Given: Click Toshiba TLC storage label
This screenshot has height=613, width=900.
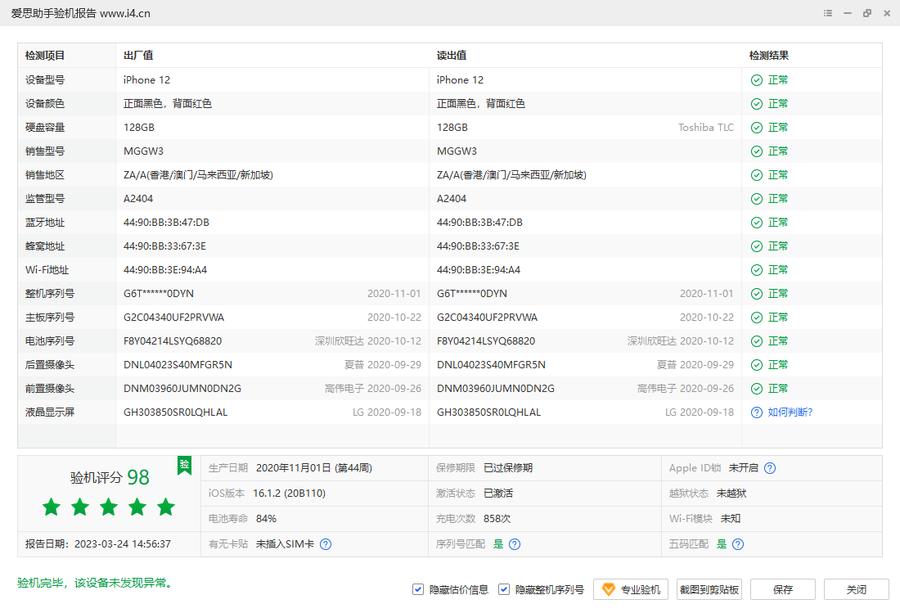Looking at the screenshot, I should (706, 127).
